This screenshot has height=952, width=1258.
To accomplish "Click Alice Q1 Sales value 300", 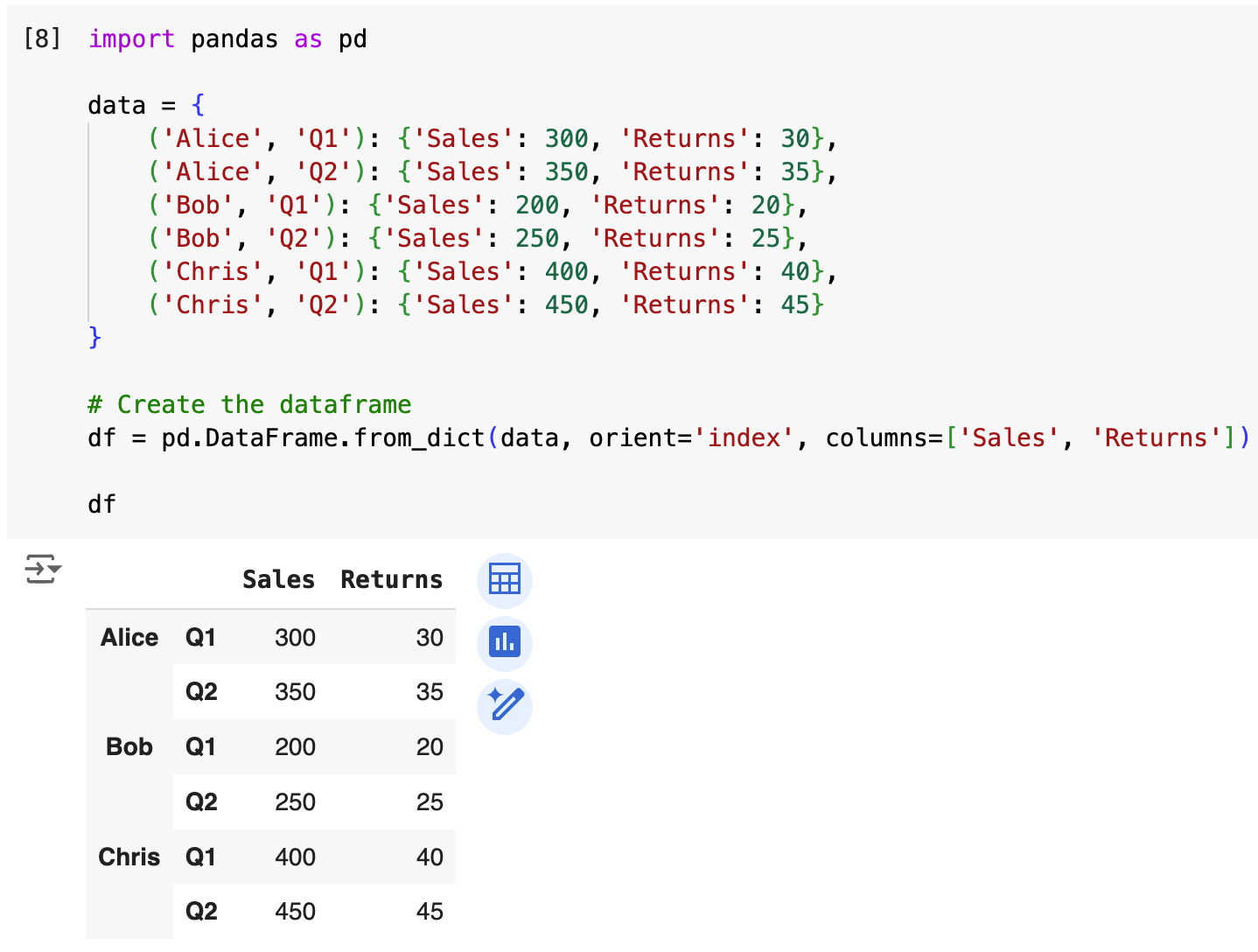I will pos(295,637).
